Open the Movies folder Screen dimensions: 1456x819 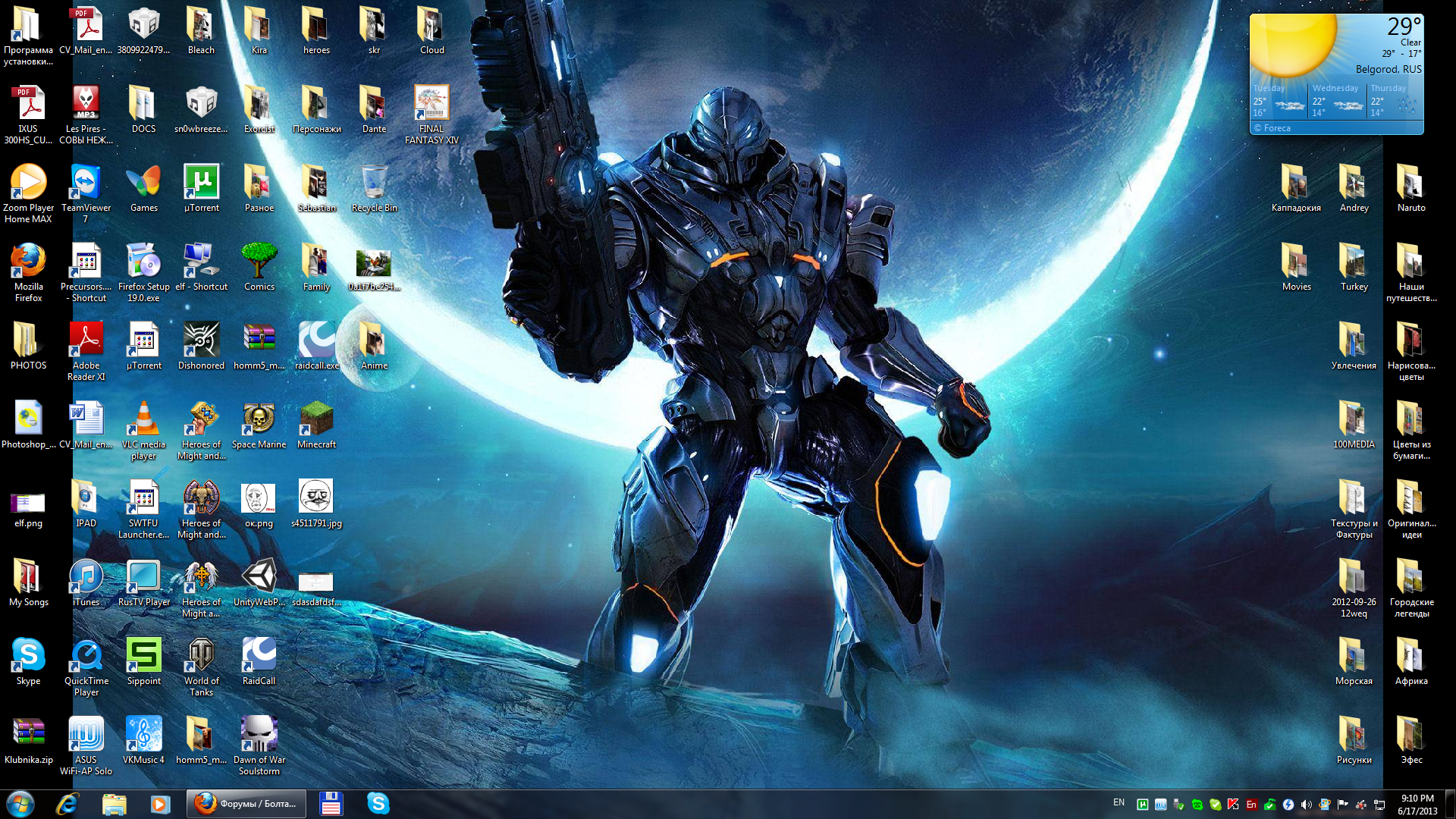pyautogui.click(x=1296, y=261)
